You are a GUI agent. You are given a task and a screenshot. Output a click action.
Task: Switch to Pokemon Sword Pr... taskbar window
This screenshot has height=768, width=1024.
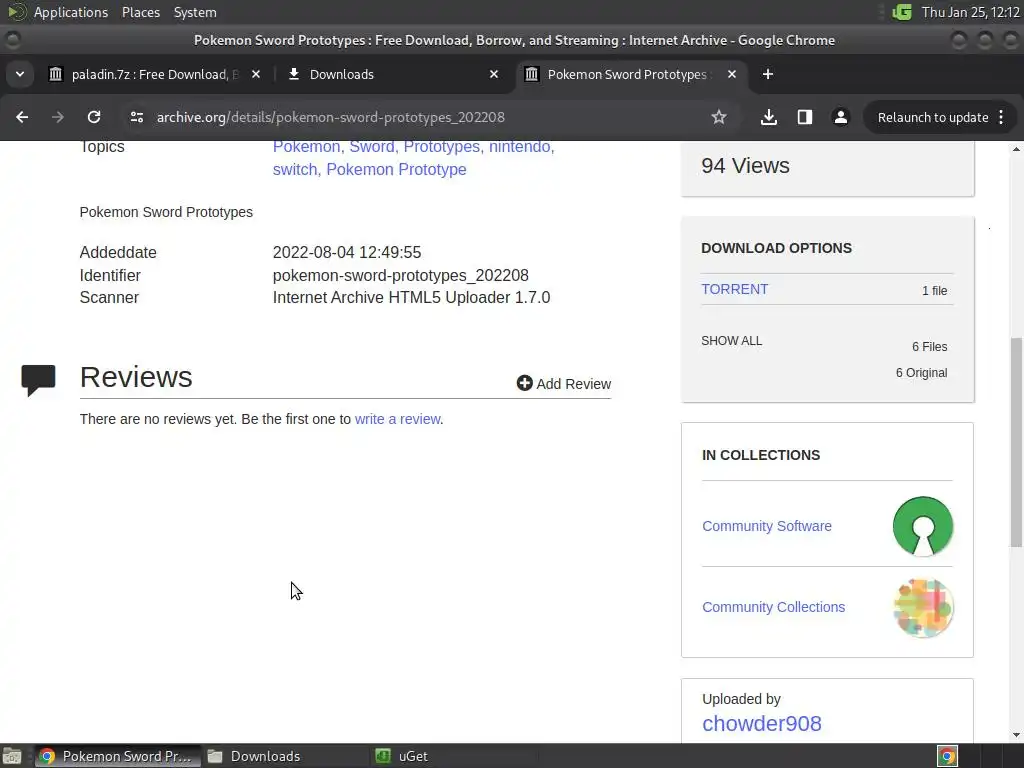[118, 756]
